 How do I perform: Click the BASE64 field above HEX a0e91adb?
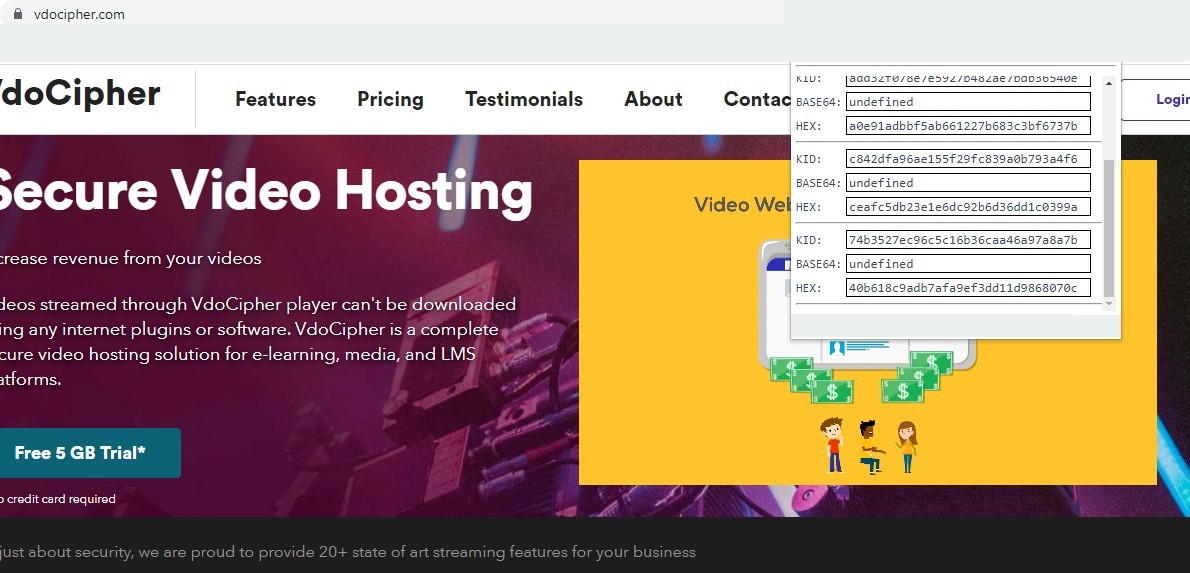tap(968, 102)
